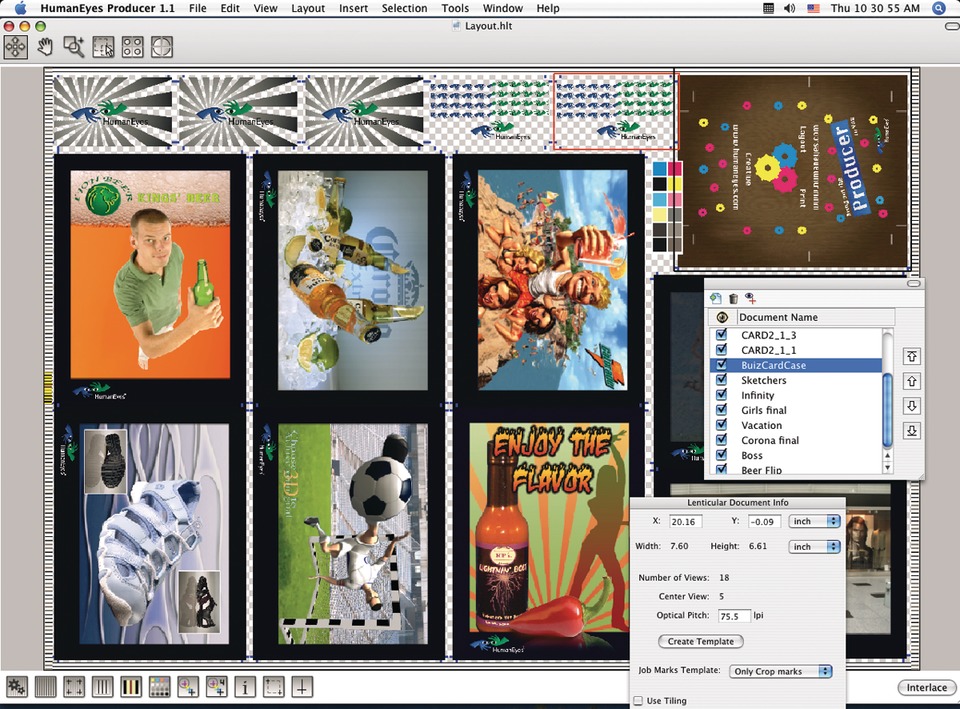Image resolution: width=960 pixels, height=709 pixels.
Task: Open the Spotlight search icon in menu bar
Action: (939, 8)
